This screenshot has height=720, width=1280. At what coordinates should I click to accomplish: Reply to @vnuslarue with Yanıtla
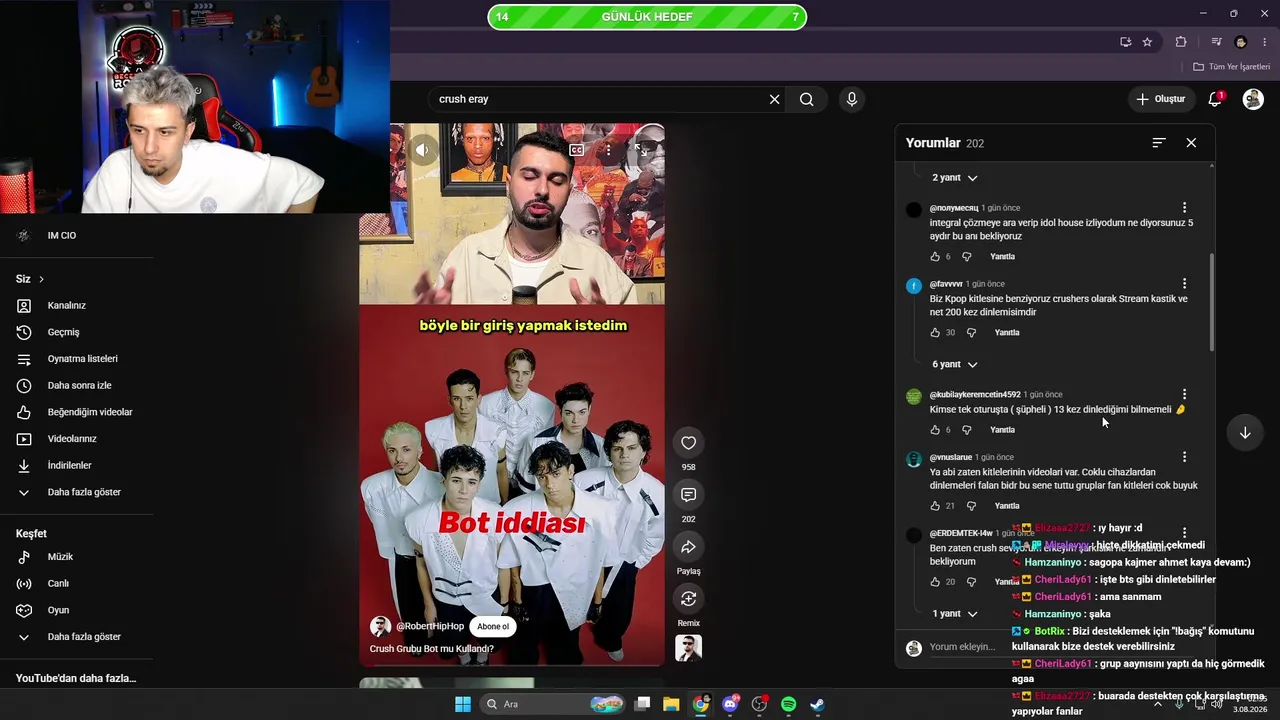pyautogui.click(x=1007, y=506)
